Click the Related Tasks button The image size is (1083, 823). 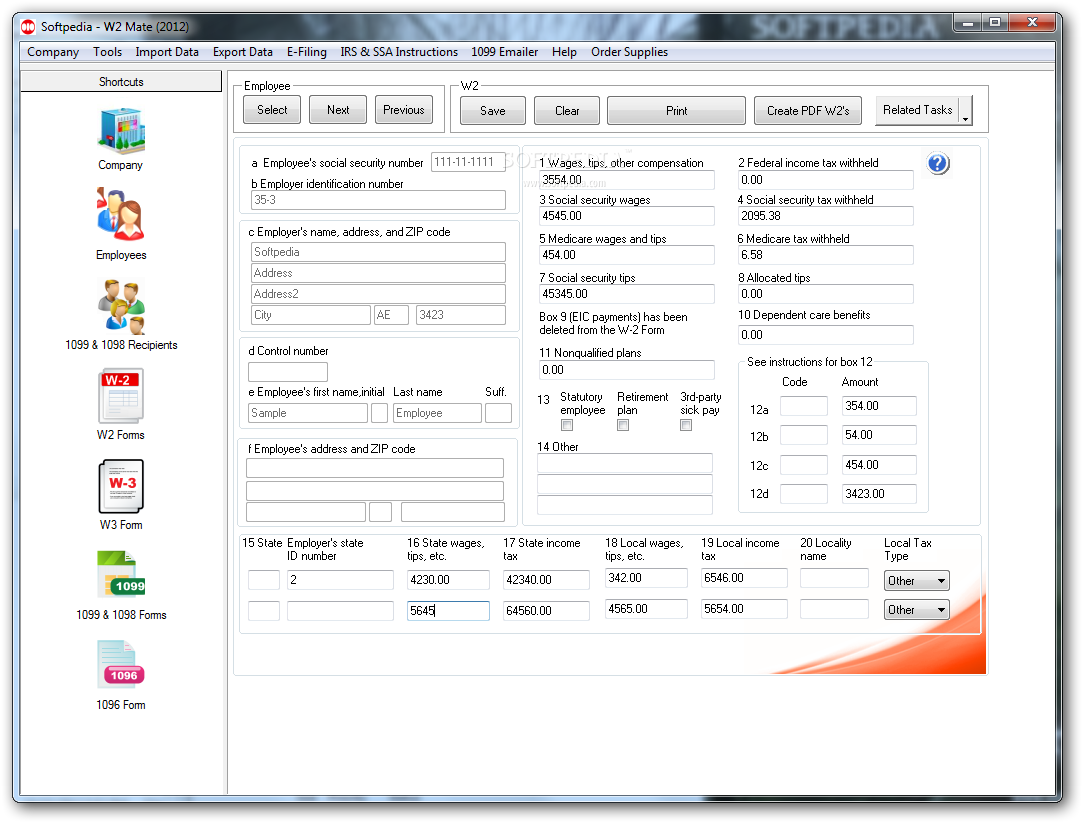[917, 110]
